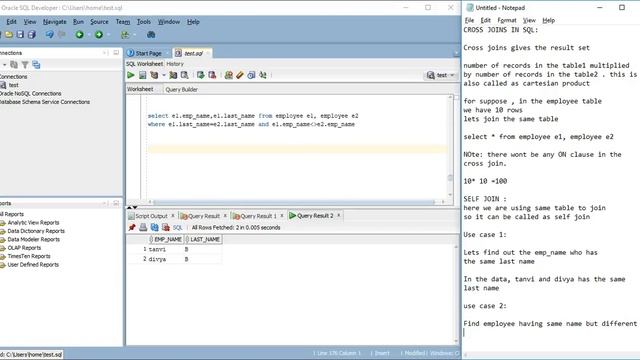Switch to the Start Page tab

[148, 53]
